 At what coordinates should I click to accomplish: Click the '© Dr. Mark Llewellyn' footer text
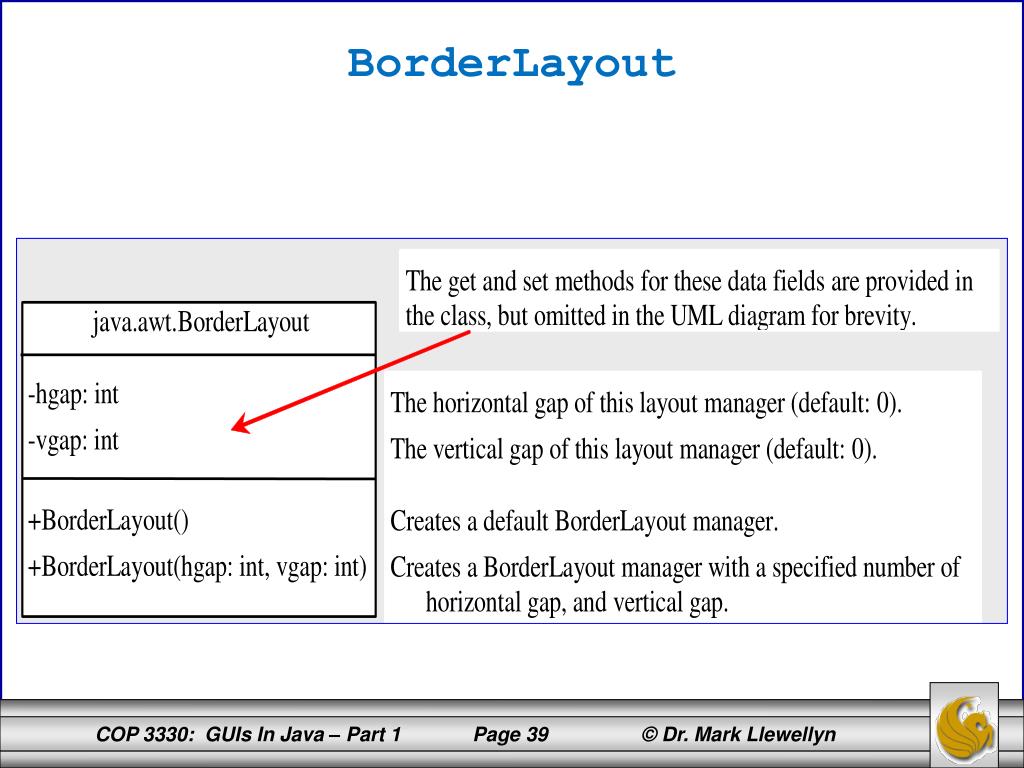pyautogui.click(x=739, y=735)
